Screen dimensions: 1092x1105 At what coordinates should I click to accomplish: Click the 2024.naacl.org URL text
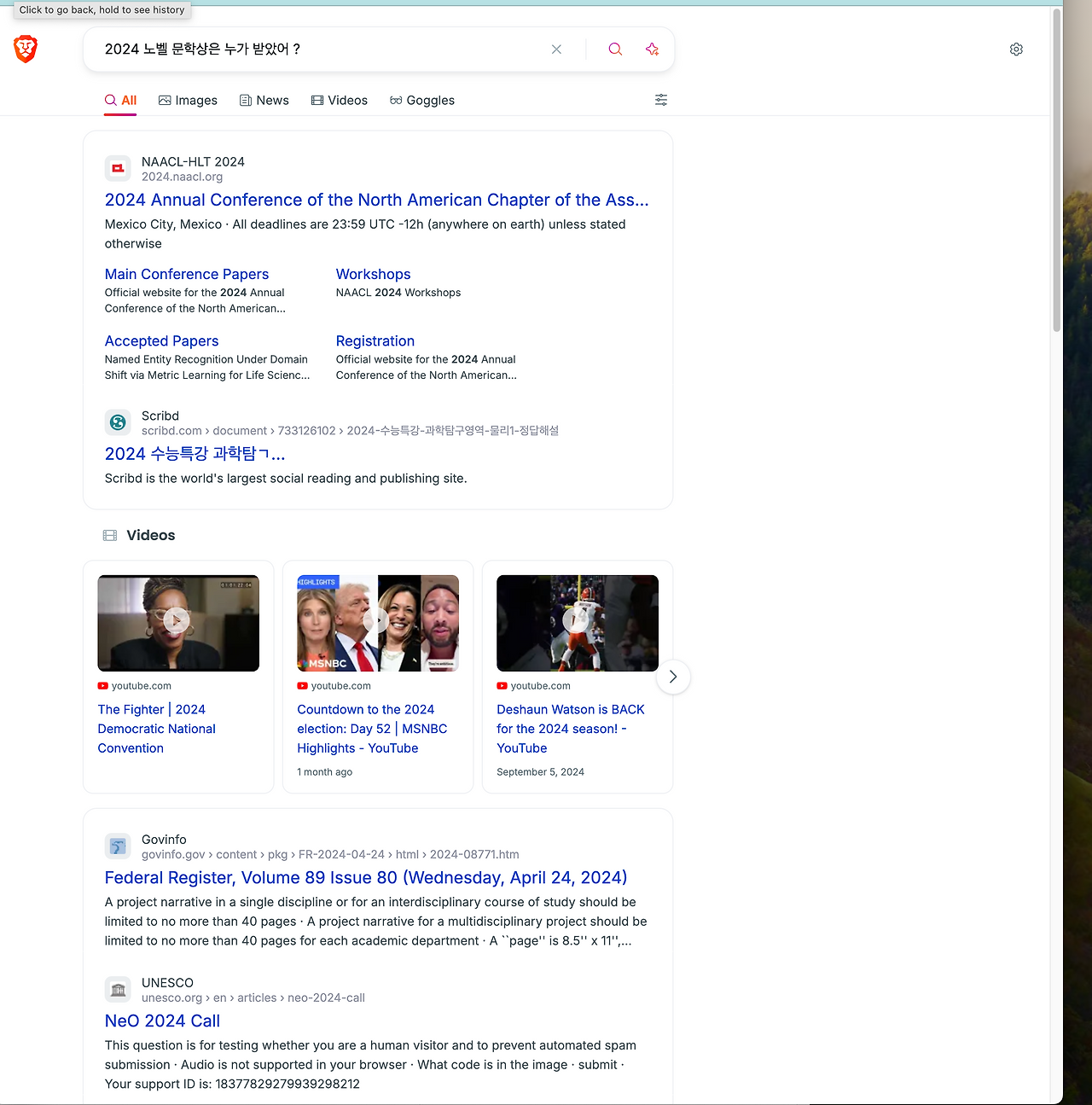(x=182, y=177)
